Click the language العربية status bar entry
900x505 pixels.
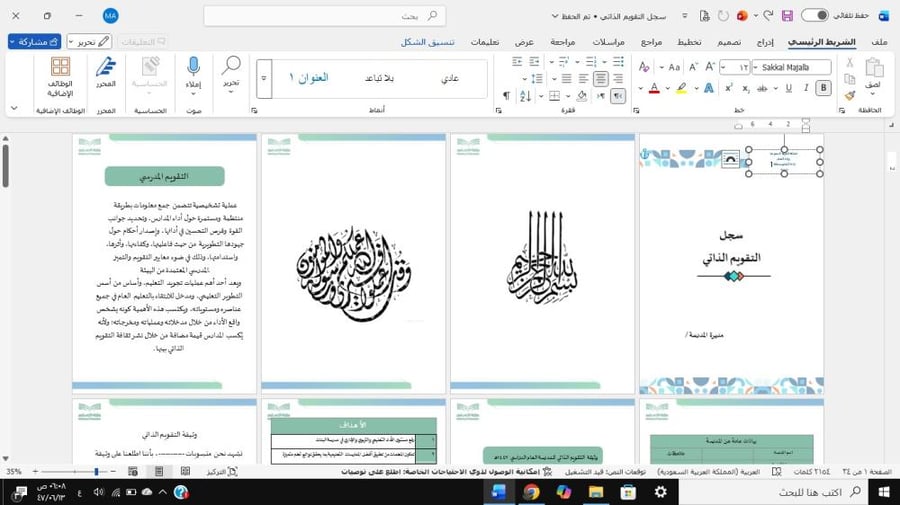point(709,472)
